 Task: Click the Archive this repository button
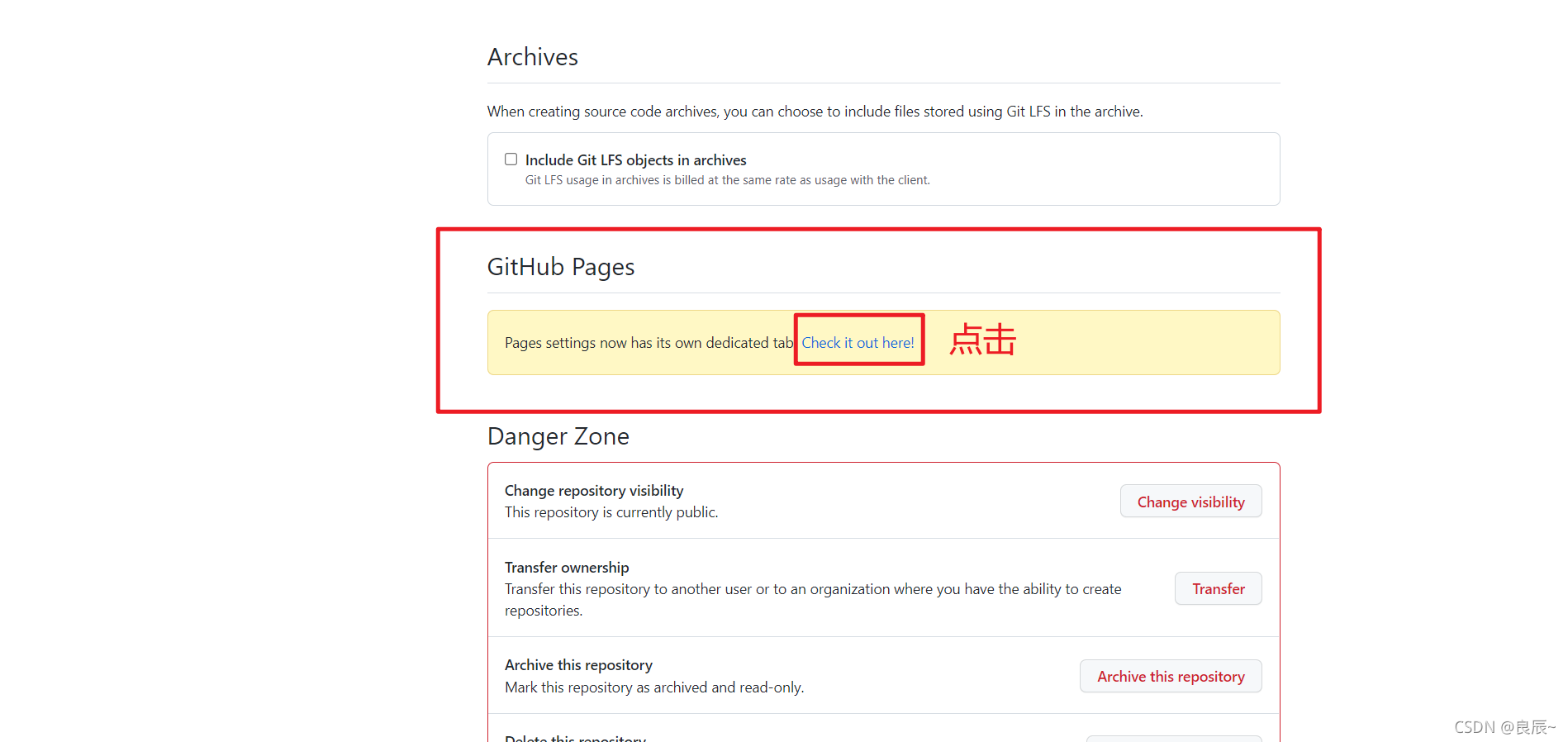coord(1171,676)
